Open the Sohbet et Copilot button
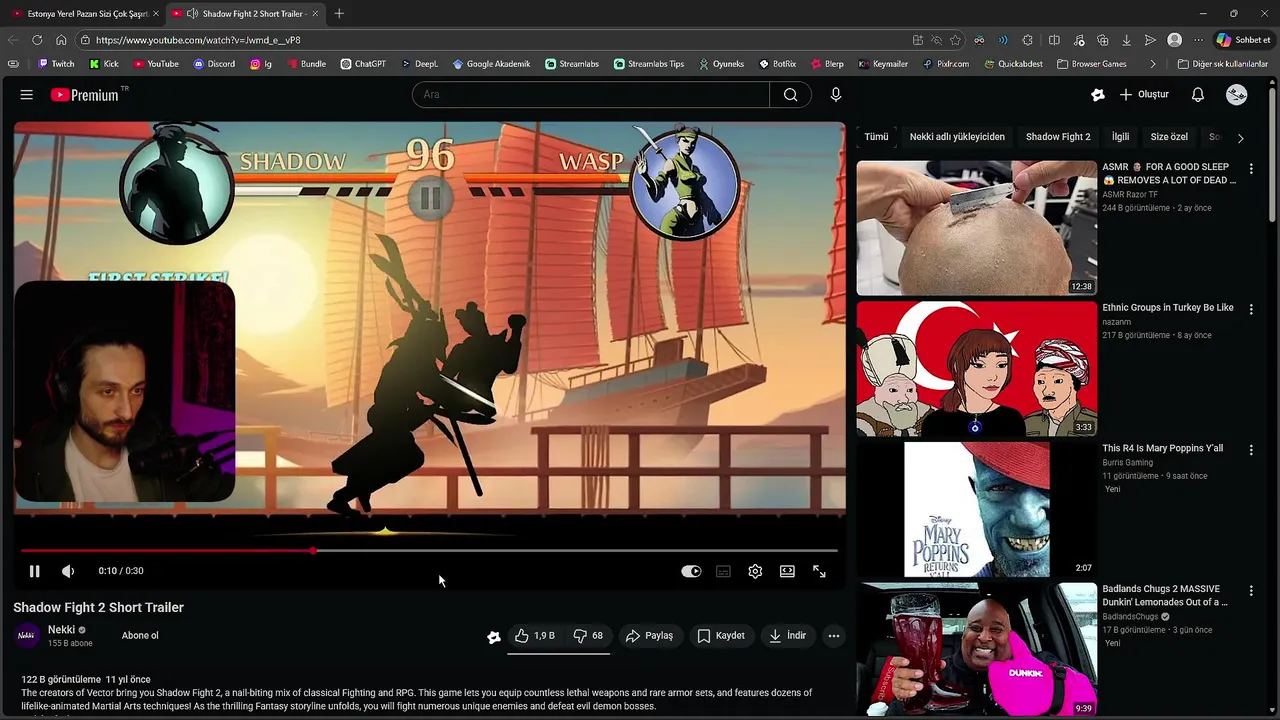The width and height of the screenshot is (1280, 720). [x=1244, y=40]
